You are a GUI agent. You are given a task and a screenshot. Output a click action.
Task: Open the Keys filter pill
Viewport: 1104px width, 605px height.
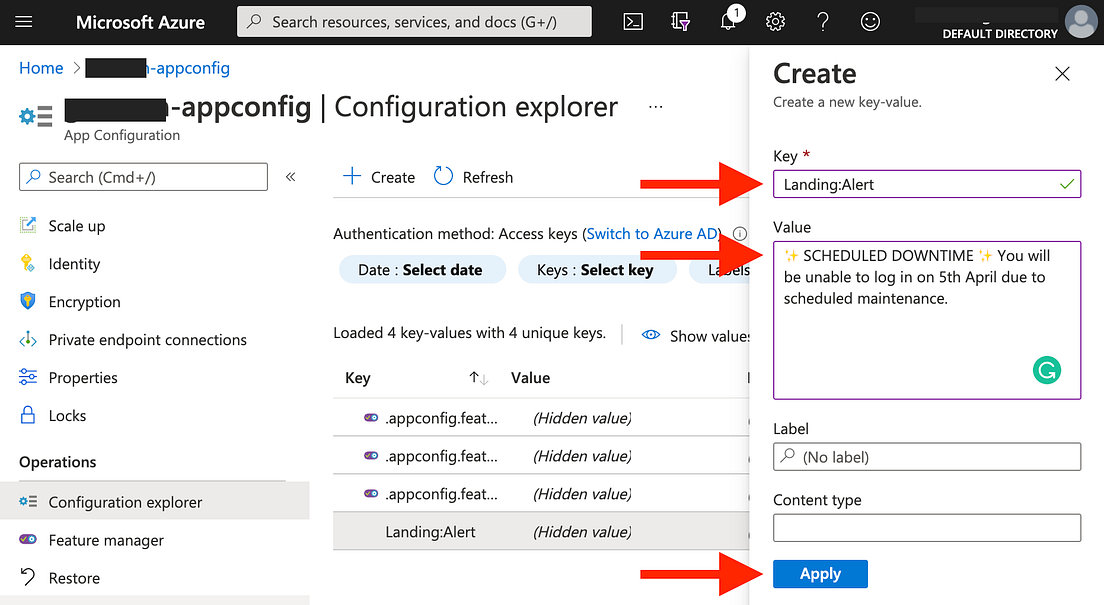click(595, 270)
